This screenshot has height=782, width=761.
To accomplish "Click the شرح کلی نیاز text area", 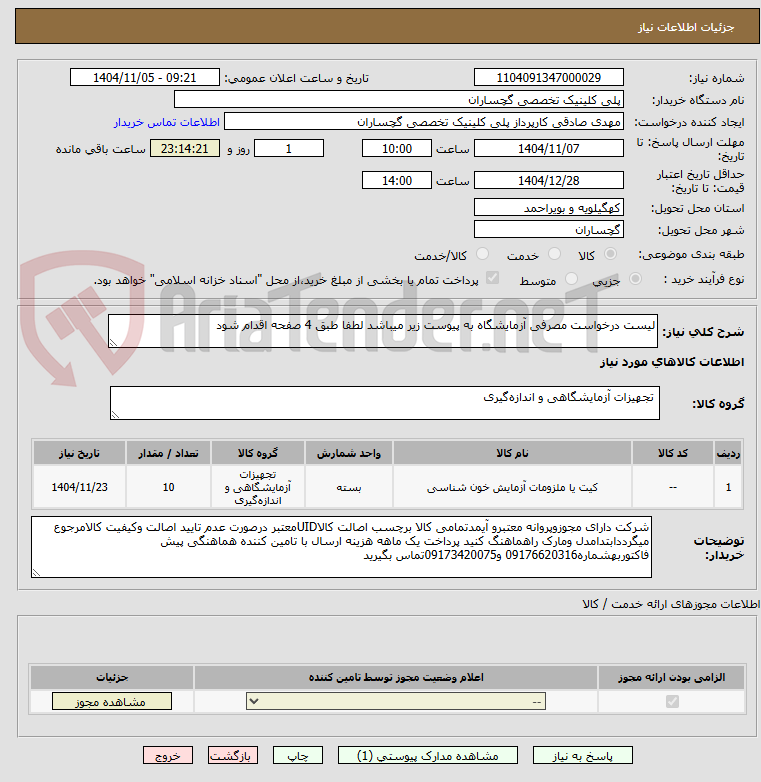I will pyautogui.click(x=383, y=331).
